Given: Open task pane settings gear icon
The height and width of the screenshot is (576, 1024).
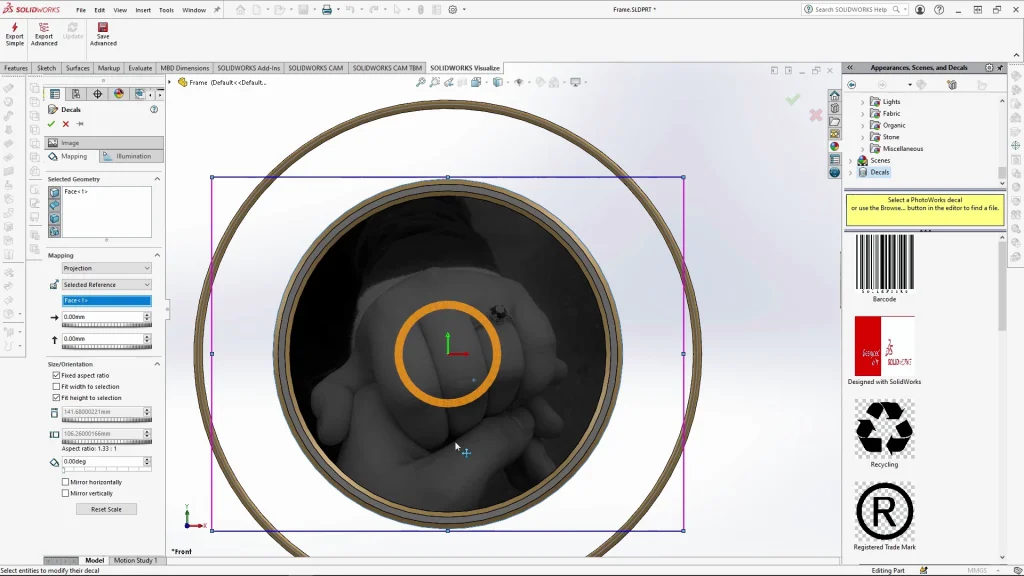Looking at the screenshot, I should [x=989, y=68].
